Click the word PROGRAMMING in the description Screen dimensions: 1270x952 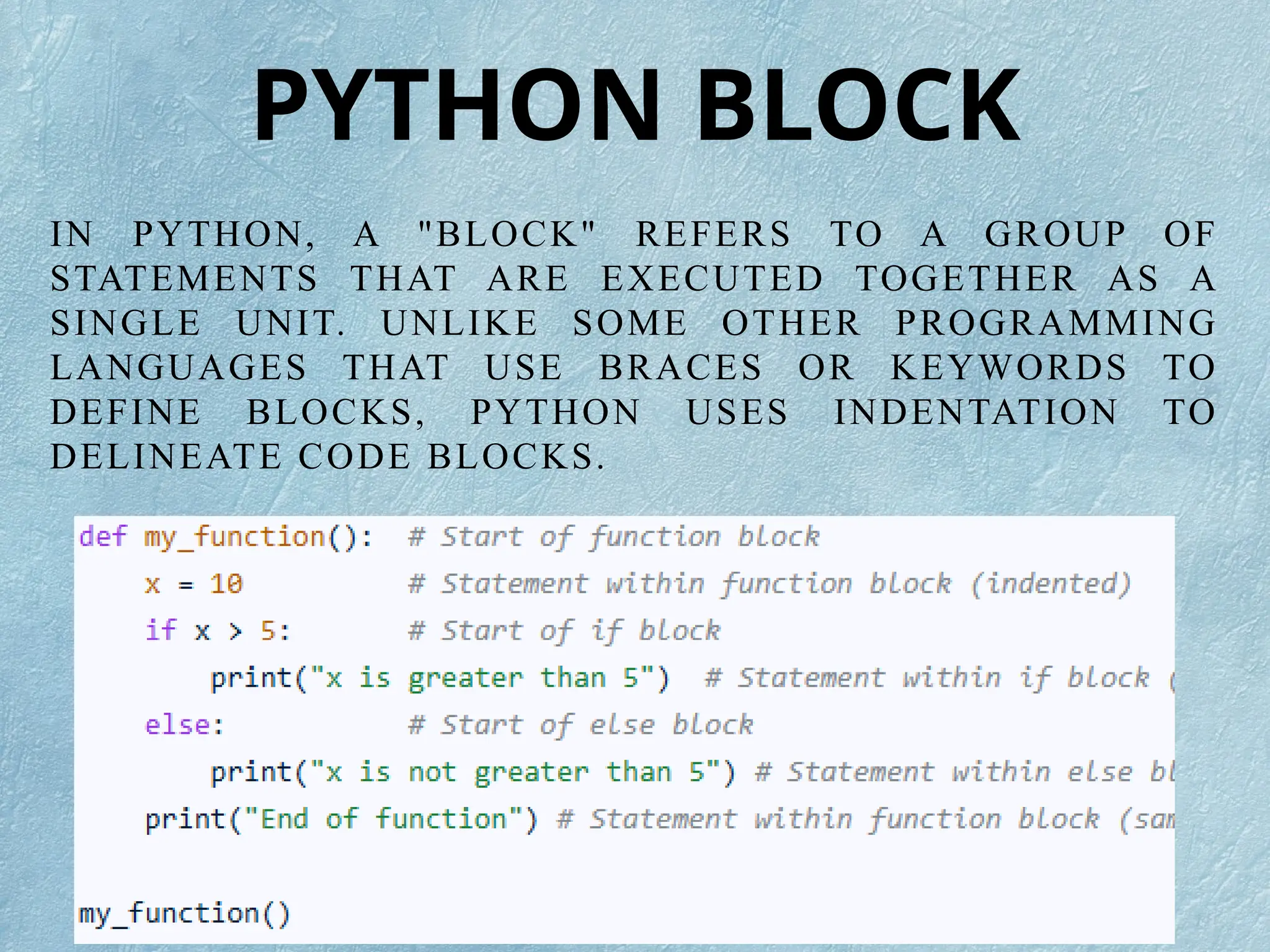point(1055,323)
